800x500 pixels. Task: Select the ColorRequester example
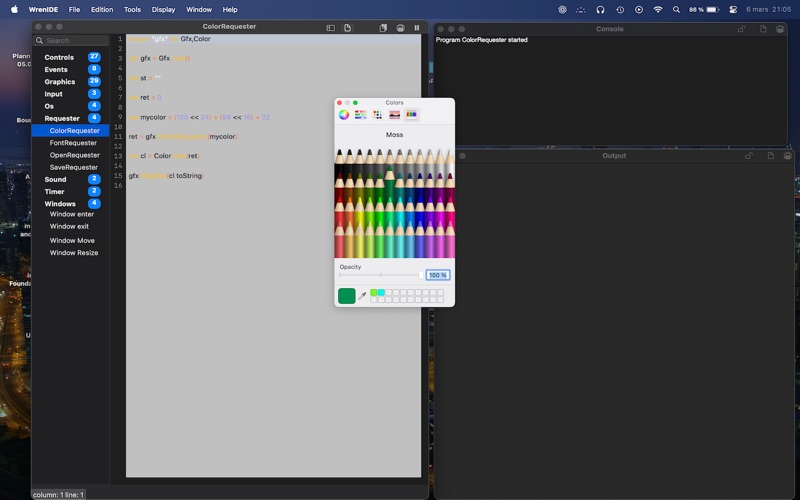[x=71, y=131]
